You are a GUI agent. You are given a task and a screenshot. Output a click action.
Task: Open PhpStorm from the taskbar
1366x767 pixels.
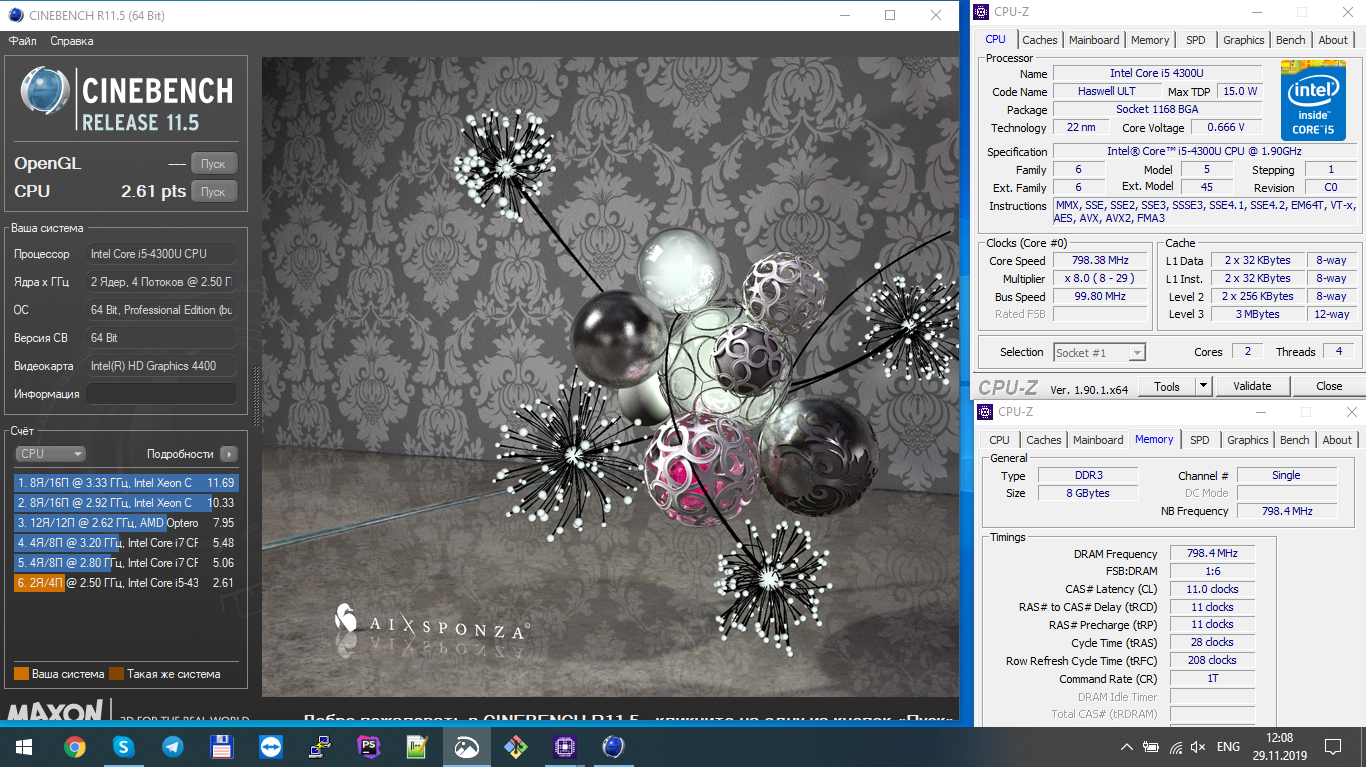coord(368,746)
